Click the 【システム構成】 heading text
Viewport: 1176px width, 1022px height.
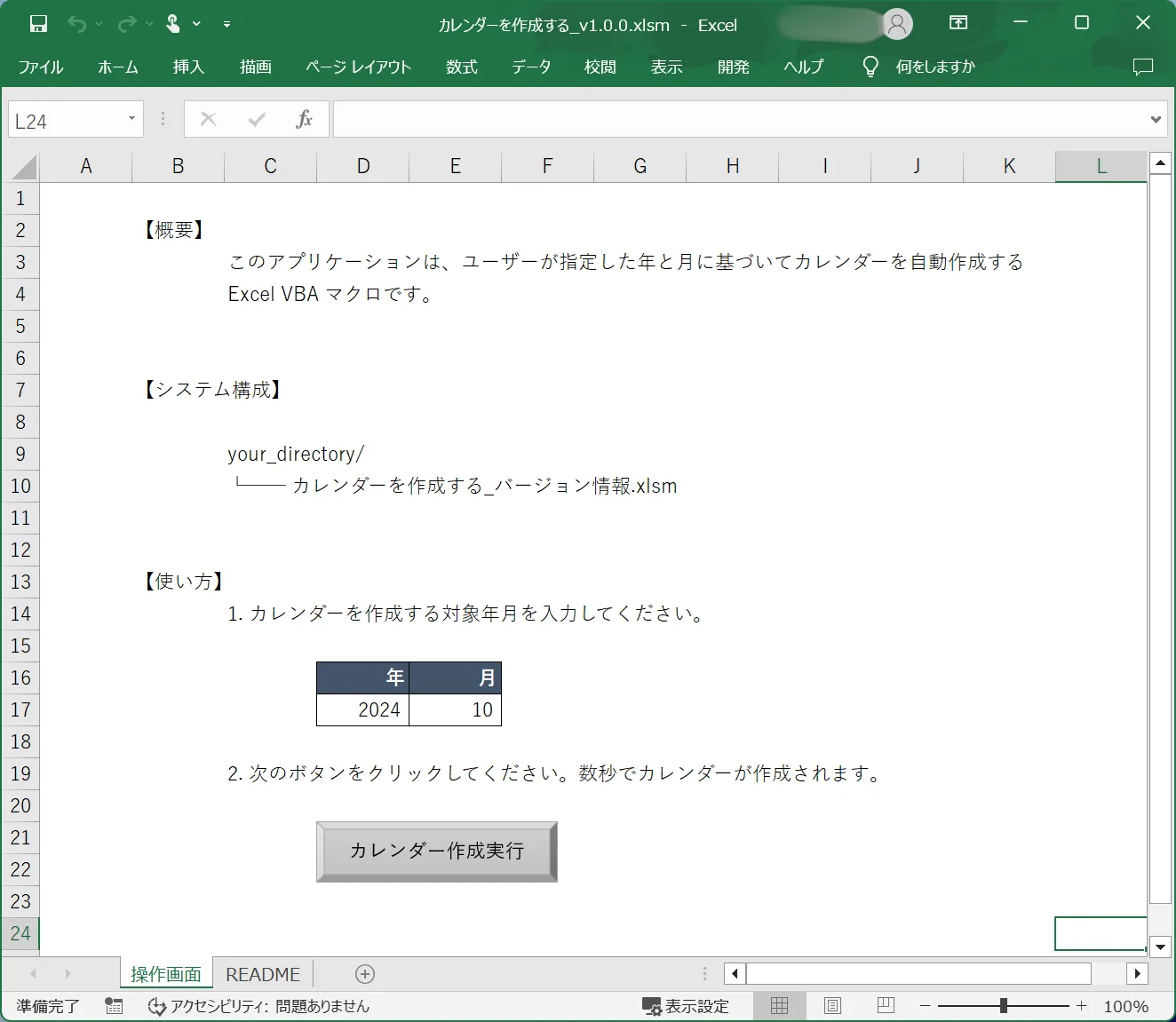[x=213, y=390]
